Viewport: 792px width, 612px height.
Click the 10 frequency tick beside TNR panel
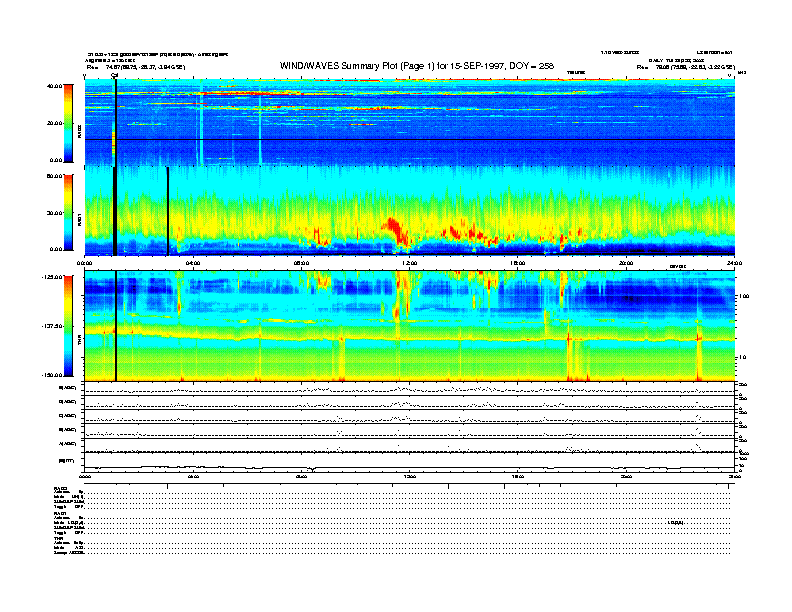742,357
